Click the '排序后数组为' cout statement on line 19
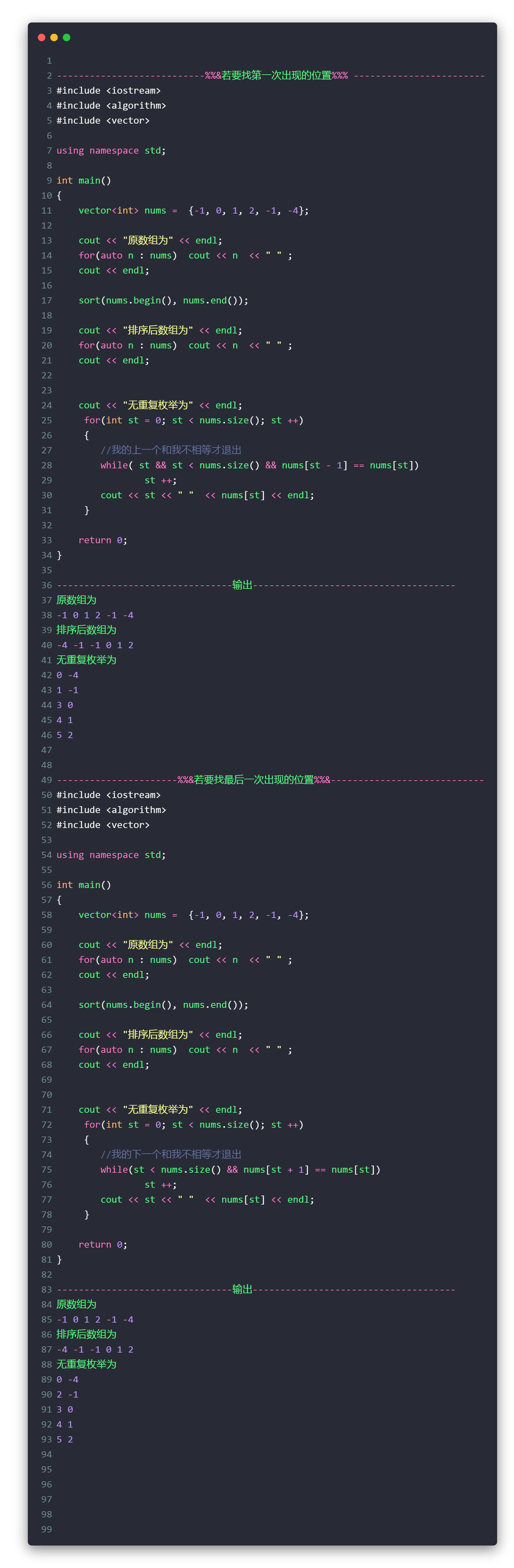 coord(160,331)
